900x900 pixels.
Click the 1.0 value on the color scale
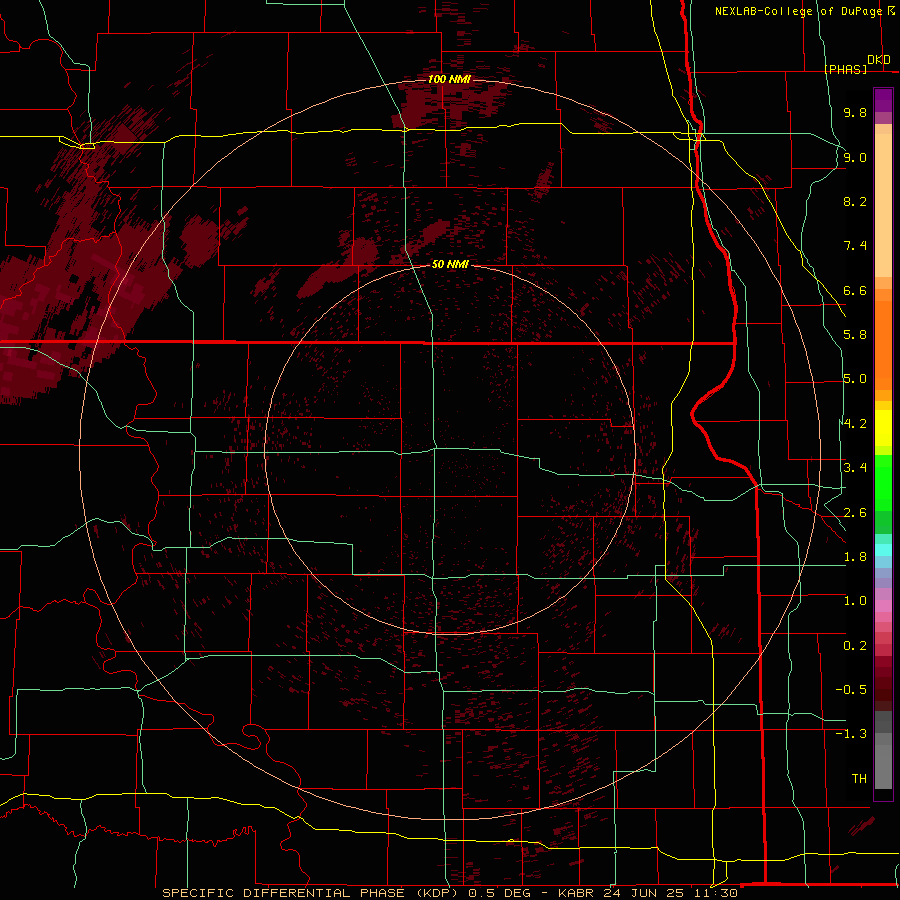855,601
